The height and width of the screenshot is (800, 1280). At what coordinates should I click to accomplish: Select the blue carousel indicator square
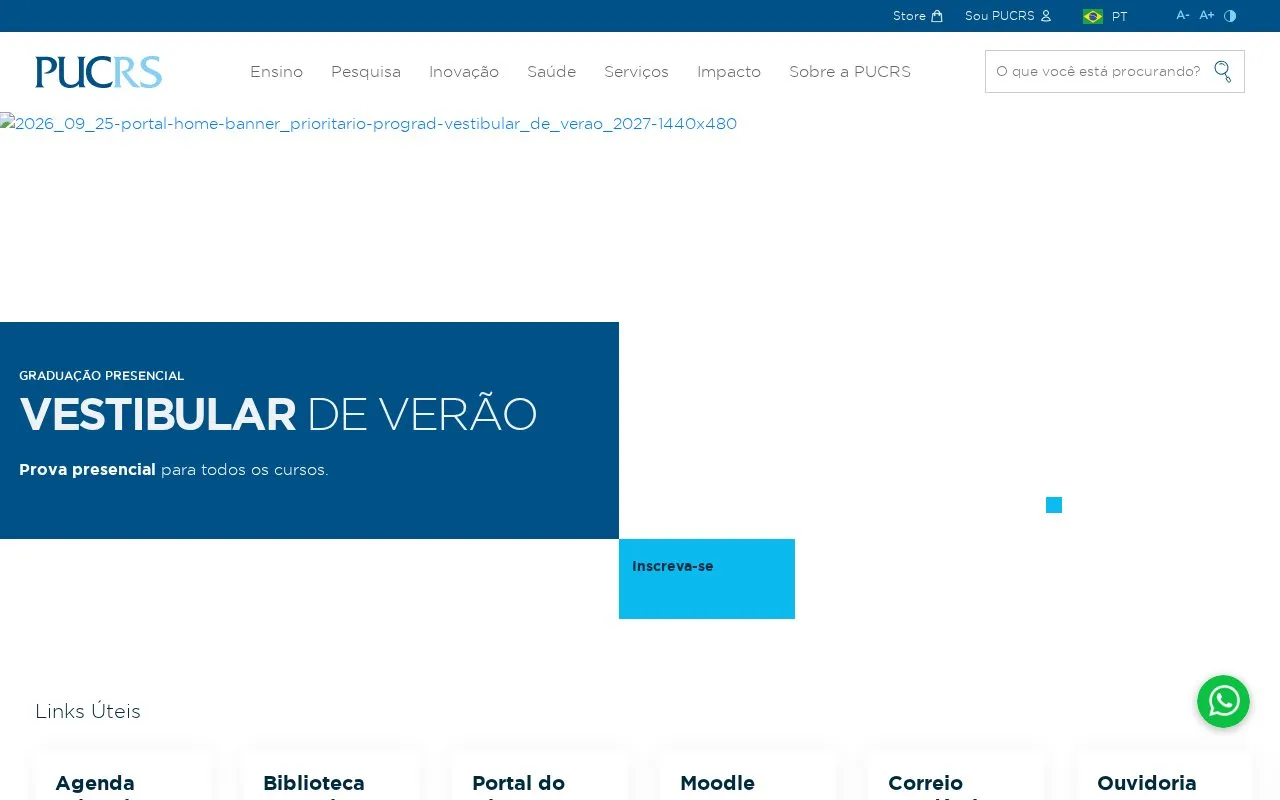[1054, 505]
